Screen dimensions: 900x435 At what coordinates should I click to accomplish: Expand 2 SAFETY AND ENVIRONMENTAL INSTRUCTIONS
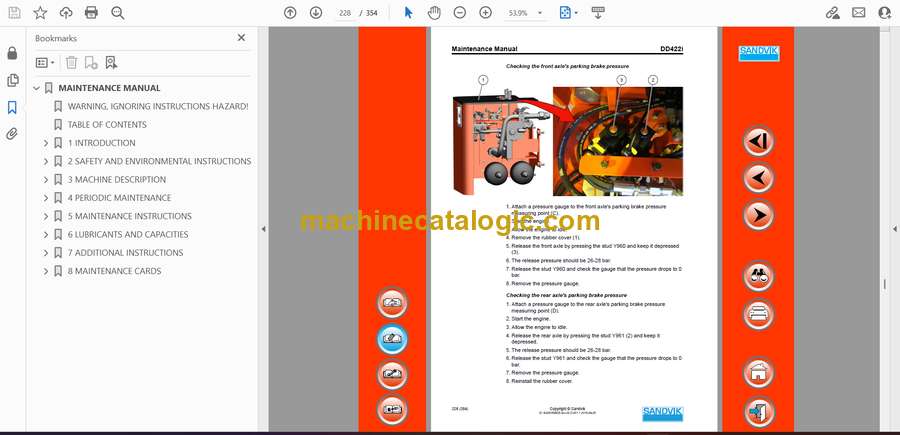pos(46,161)
